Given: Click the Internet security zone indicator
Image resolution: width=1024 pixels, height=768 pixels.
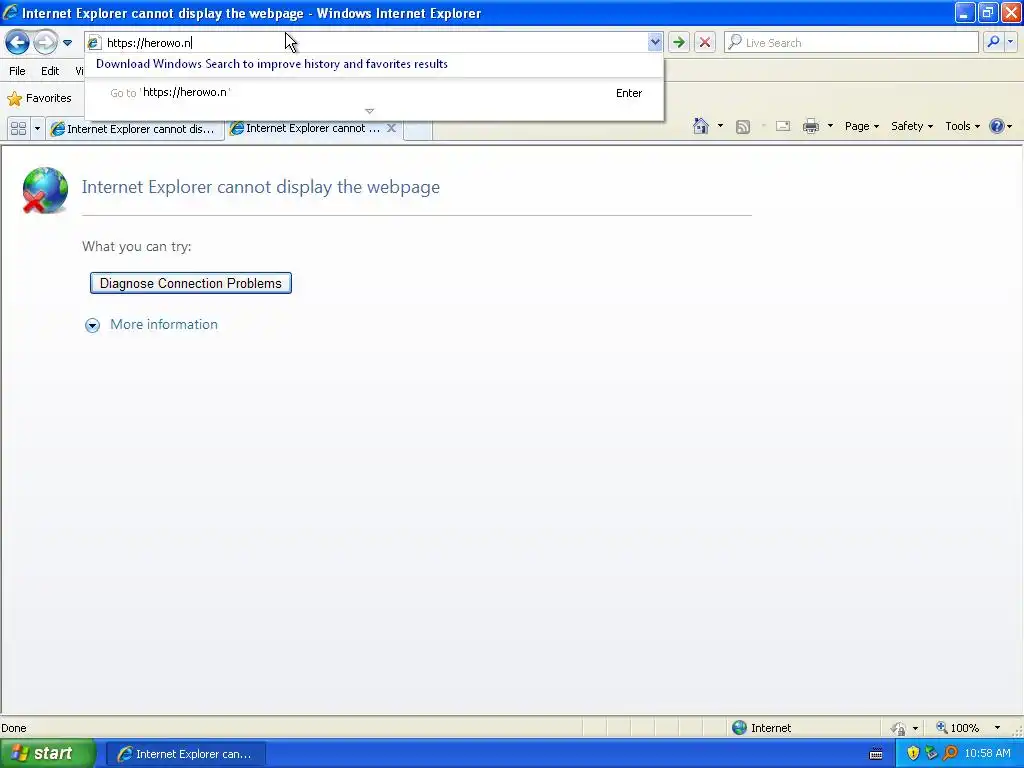Looking at the screenshot, I should (761, 728).
